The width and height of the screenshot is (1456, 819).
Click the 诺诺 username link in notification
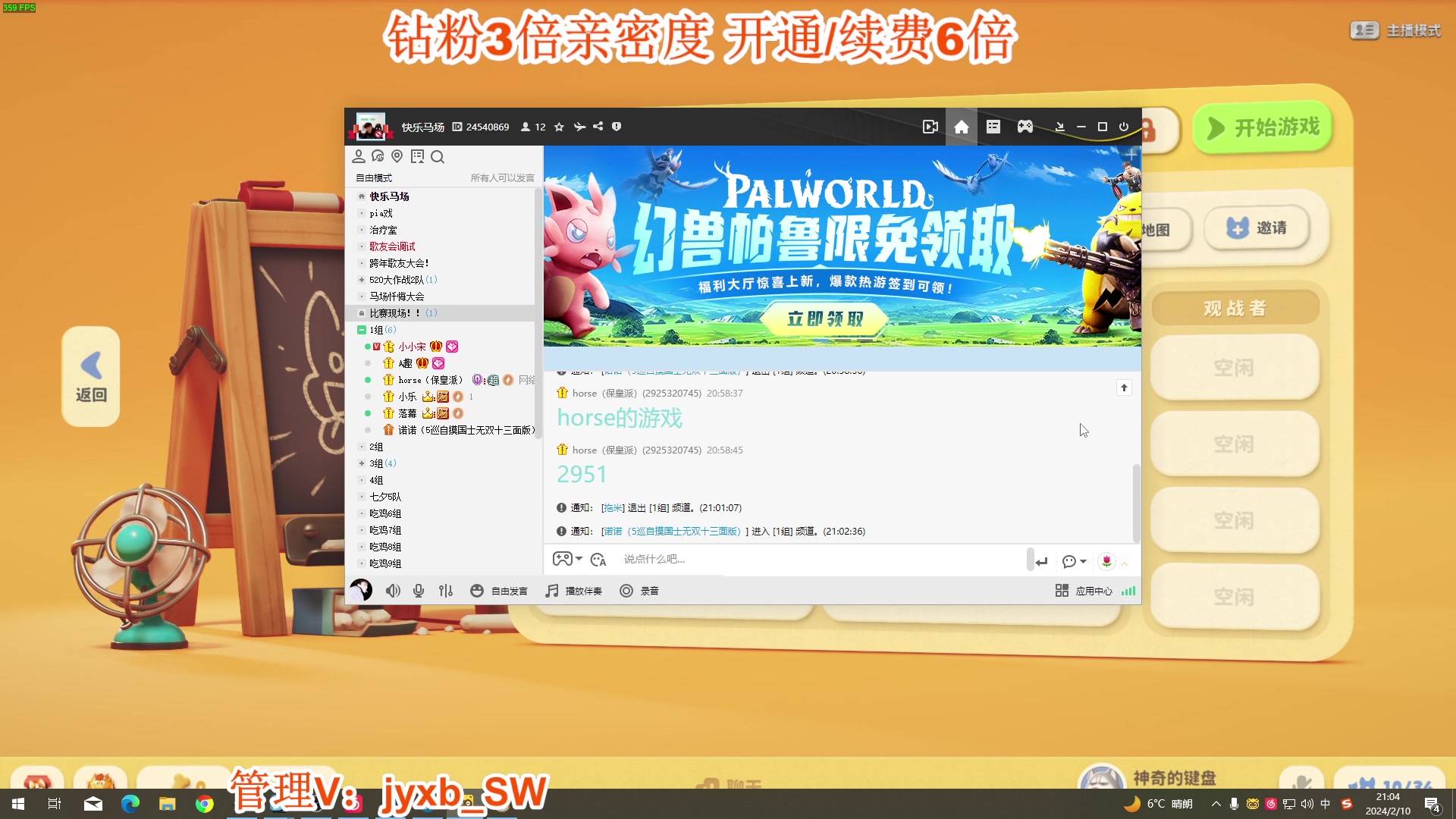672,532
